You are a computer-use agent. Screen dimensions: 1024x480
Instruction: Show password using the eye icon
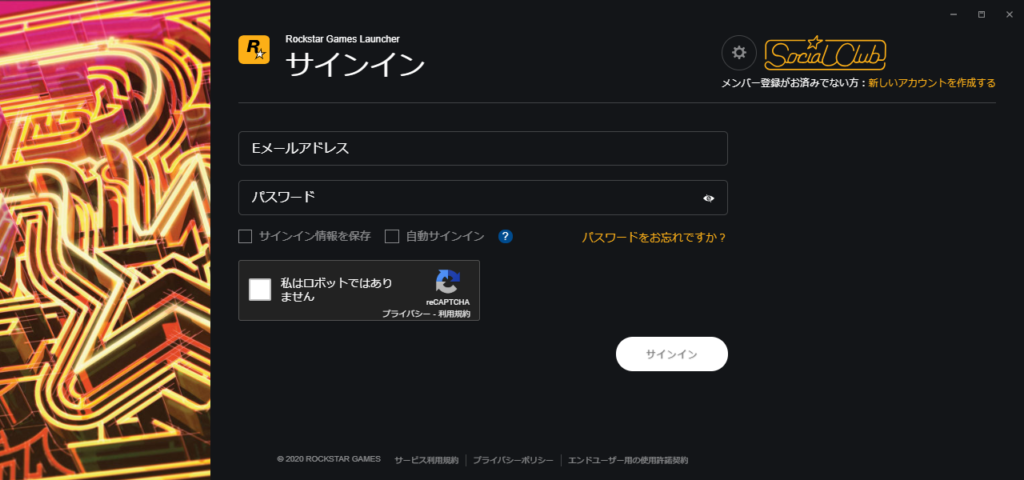click(x=708, y=198)
